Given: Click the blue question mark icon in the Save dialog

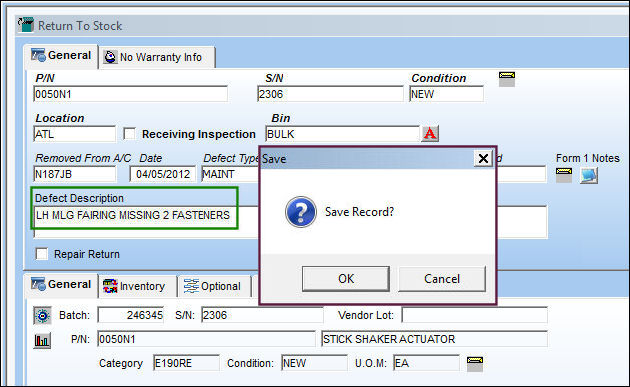Looking at the screenshot, I should [x=301, y=212].
